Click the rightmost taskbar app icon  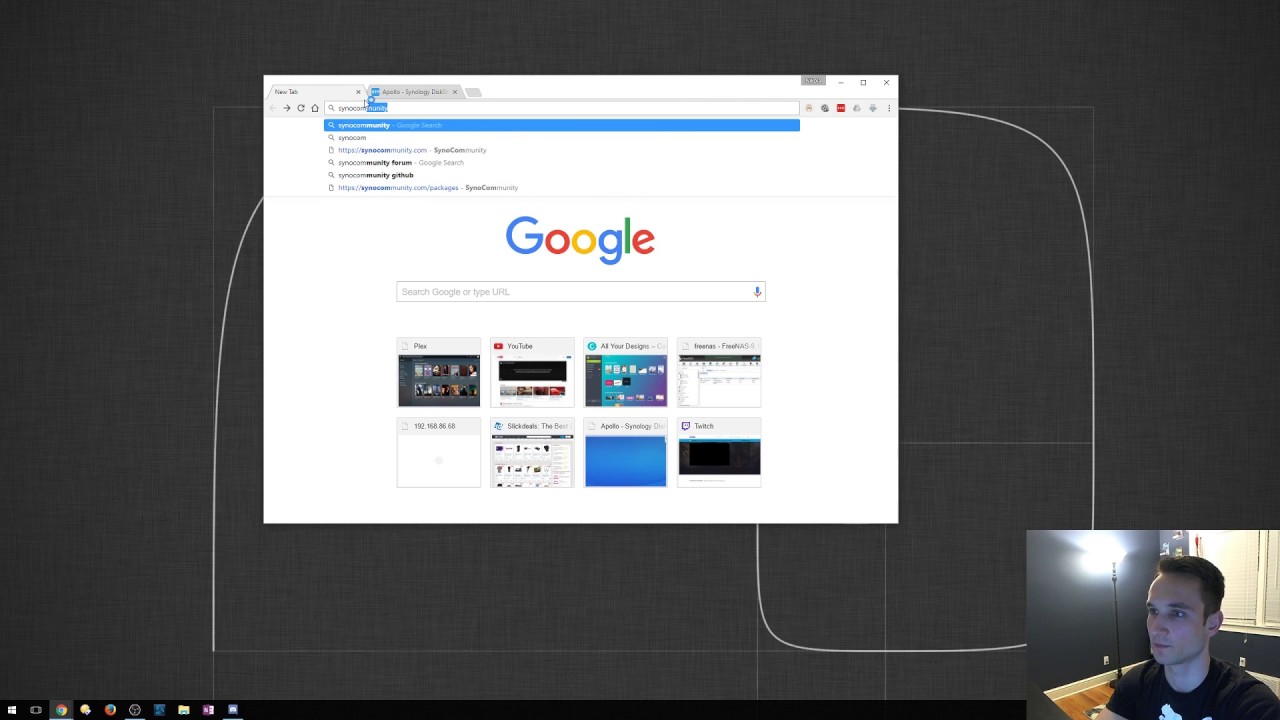pyautogui.click(x=233, y=710)
